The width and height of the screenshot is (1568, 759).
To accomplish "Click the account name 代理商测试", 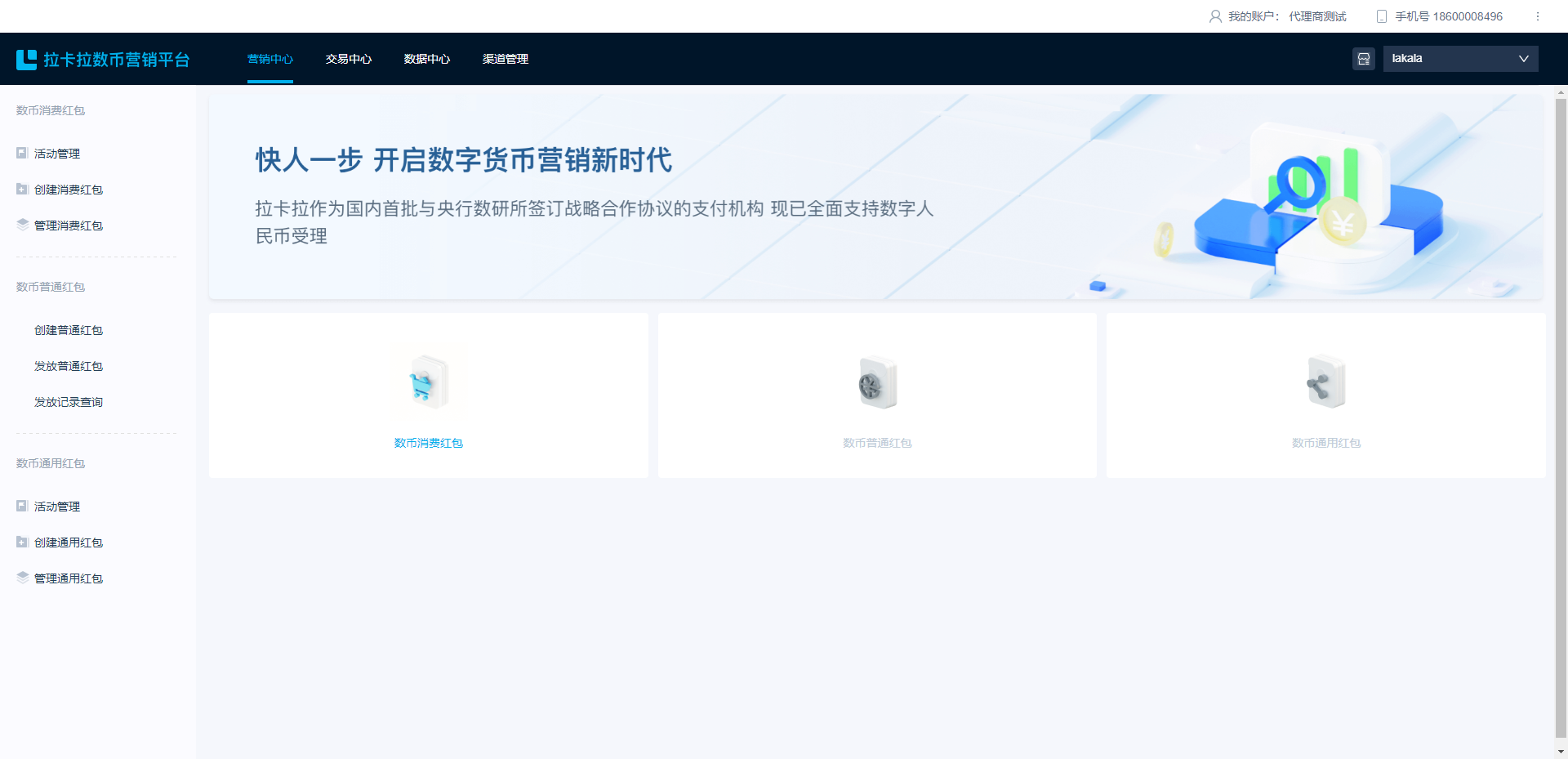I will click(x=1317, y=16).
